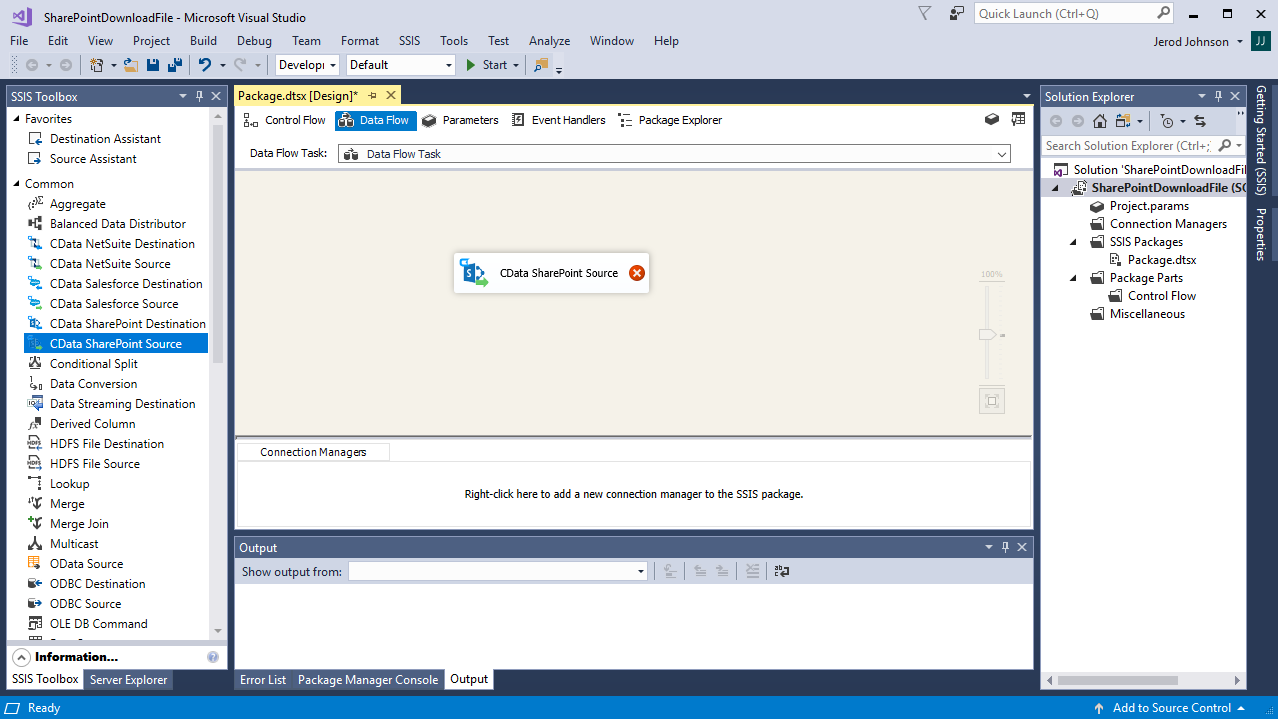Toggle auto-hide pin on SSIS Toolbox panel
1278x719 pixels.
point(199,96)
